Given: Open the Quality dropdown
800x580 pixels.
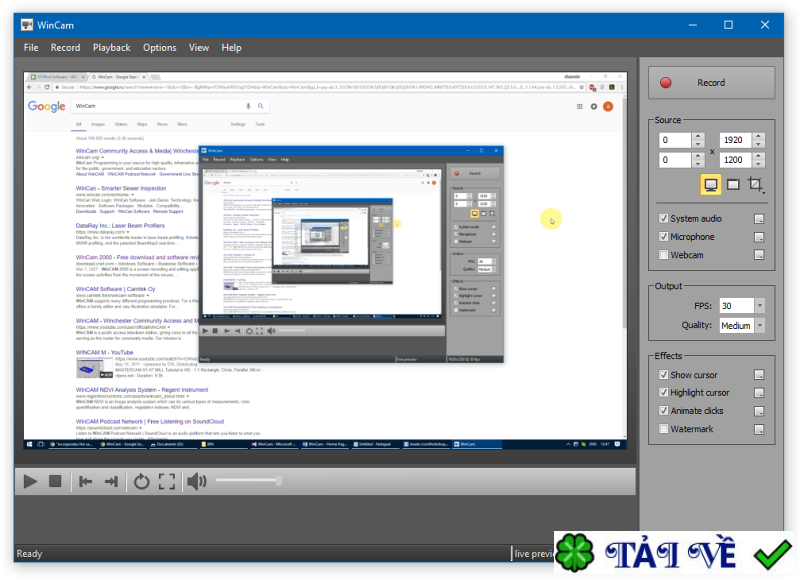Looking at the screenshot, I should pos(760,325).
